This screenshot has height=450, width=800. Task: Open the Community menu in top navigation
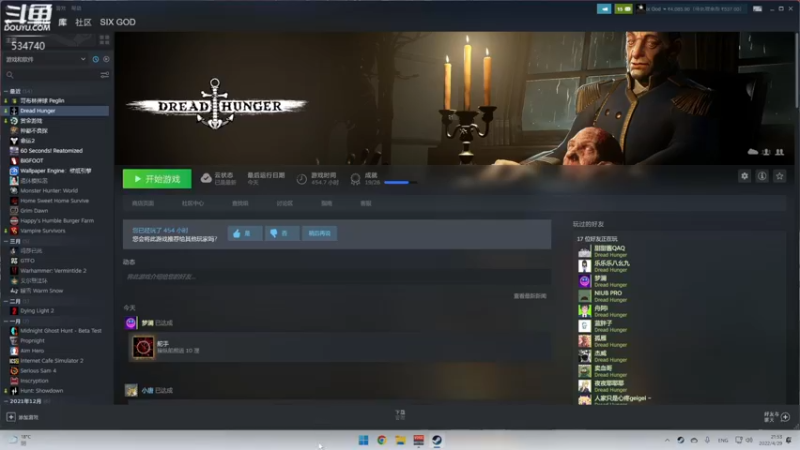pos(83,22)
